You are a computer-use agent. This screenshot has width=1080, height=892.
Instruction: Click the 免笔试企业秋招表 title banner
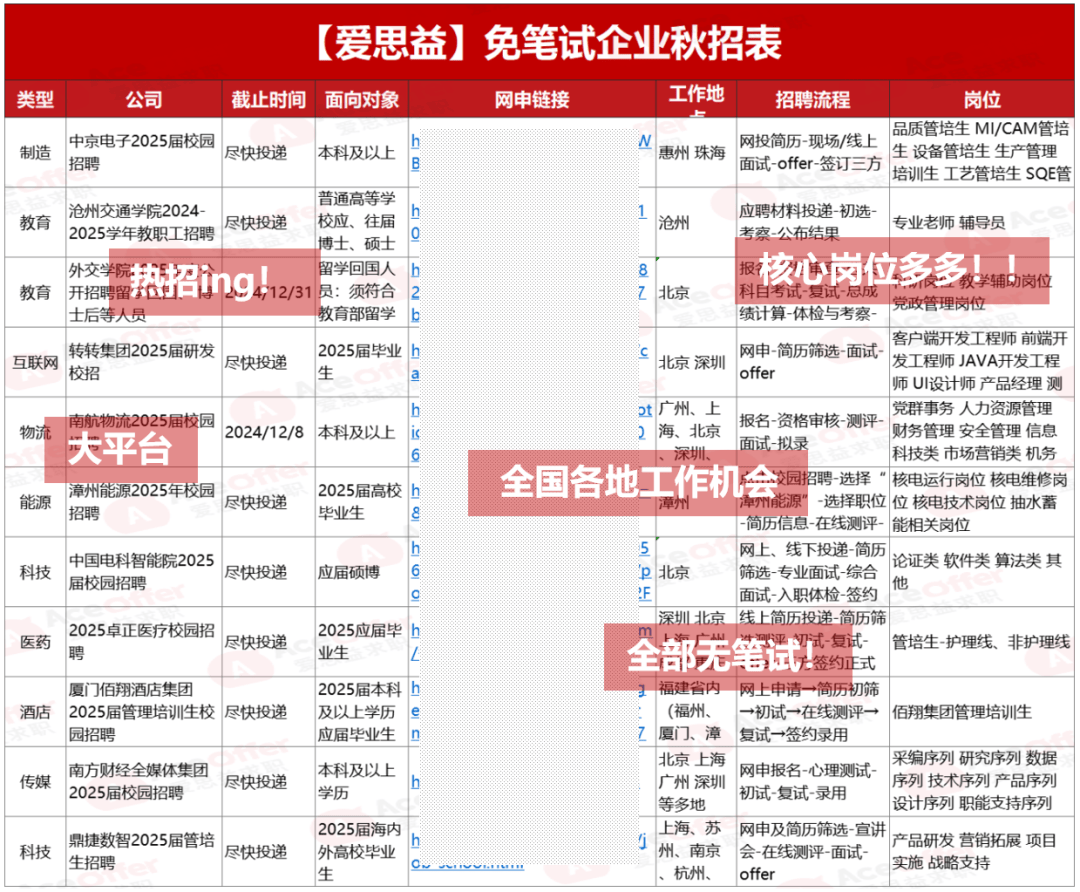[539, 42]
